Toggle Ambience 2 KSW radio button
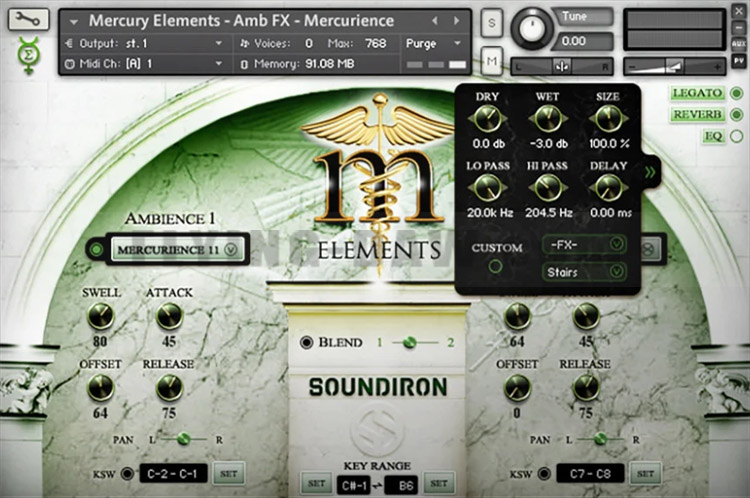 [x=544, y=474]
